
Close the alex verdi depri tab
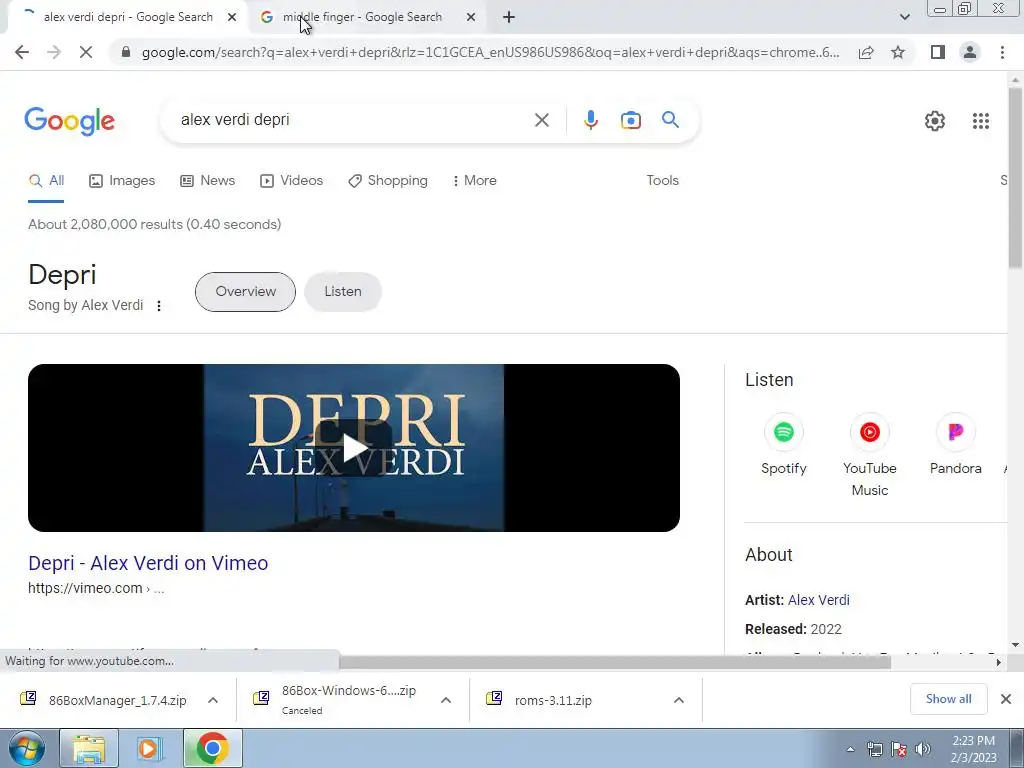232,17
